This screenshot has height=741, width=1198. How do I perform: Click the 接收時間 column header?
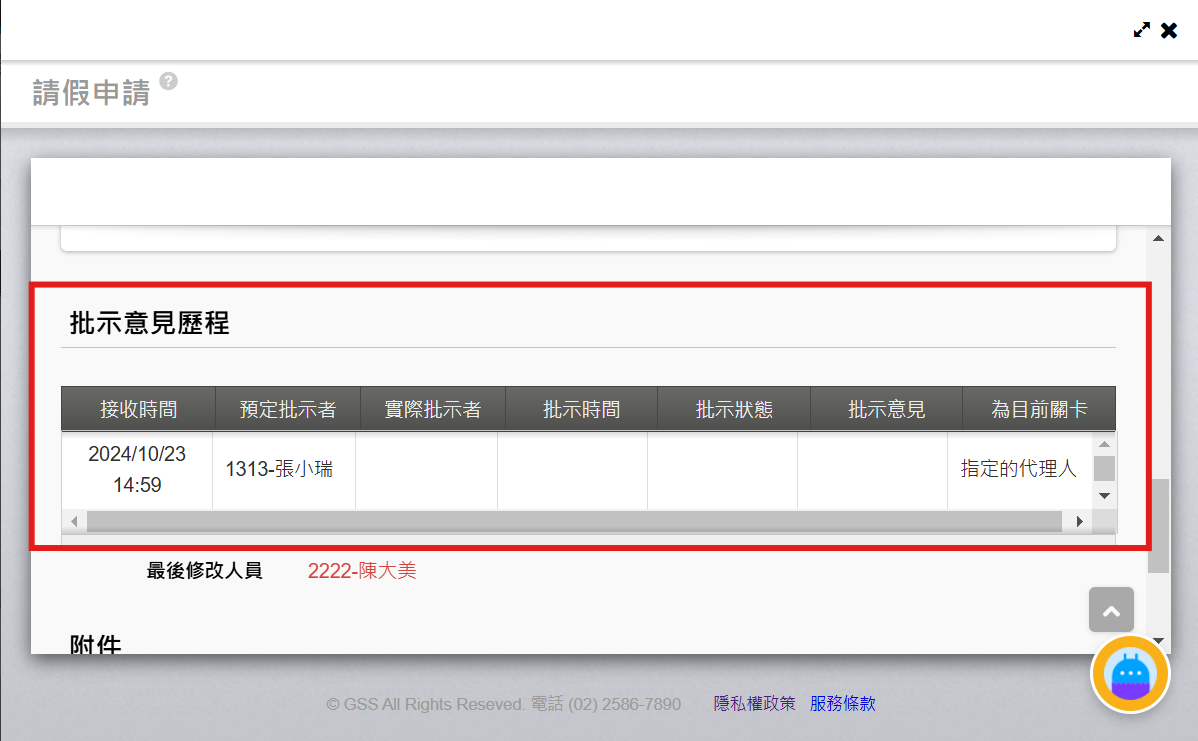(x=138, y=409)
